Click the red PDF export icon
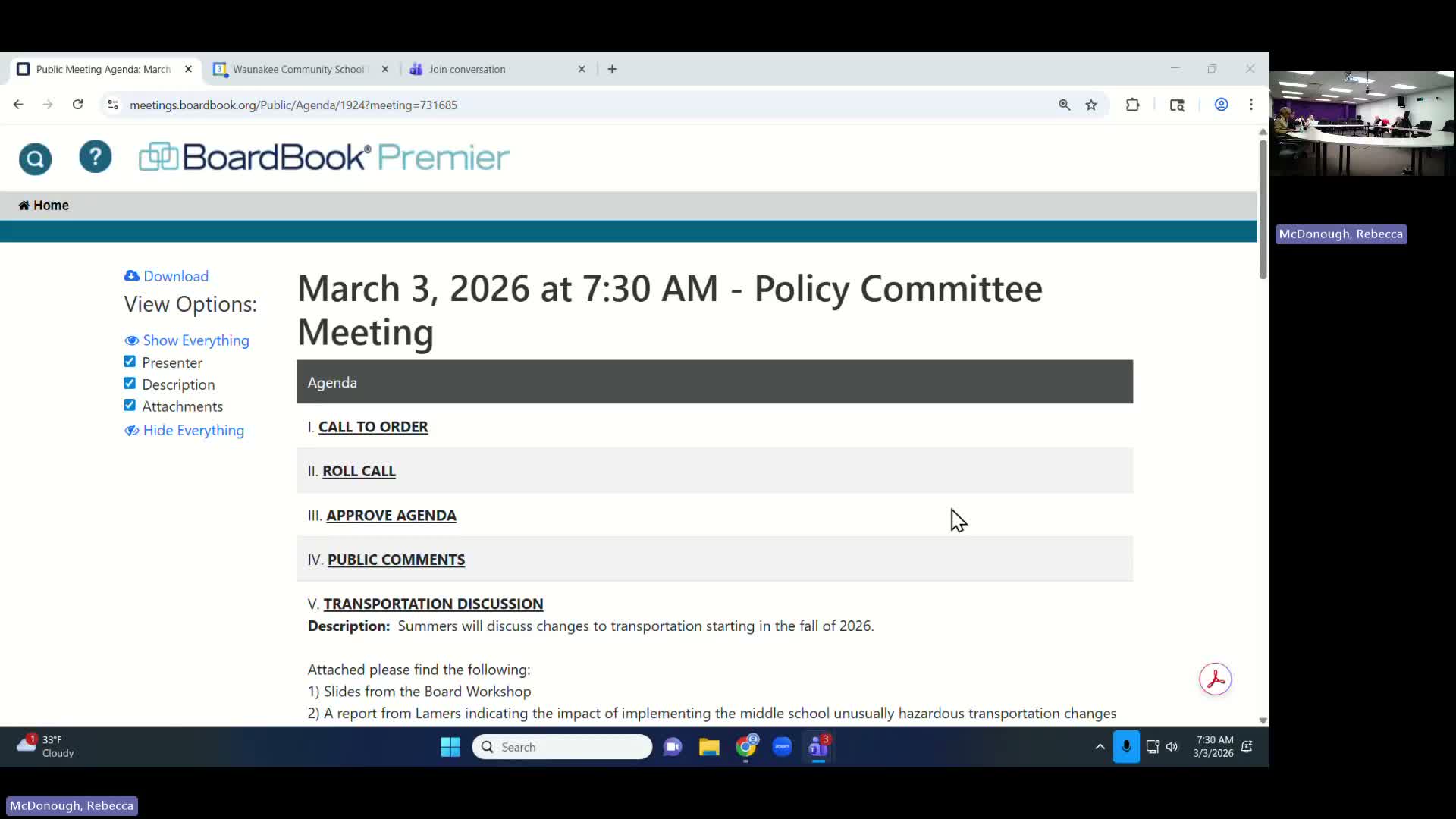Viewport: 1456px width, 819px height. (1215, 679)
